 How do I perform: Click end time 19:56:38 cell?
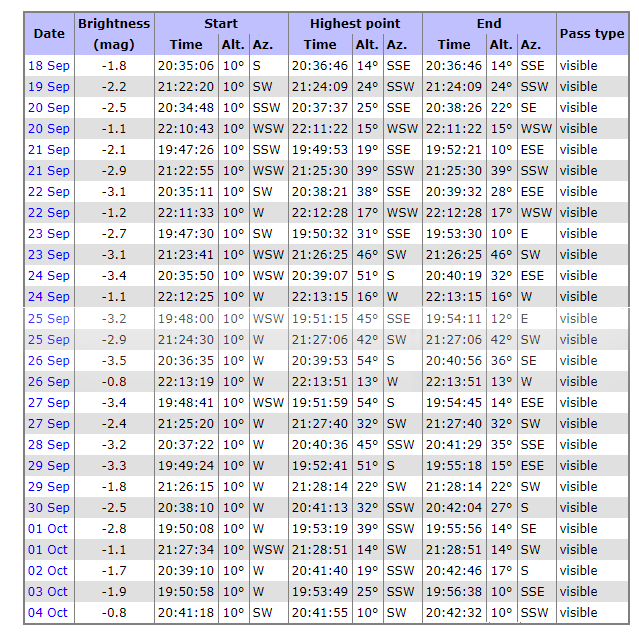(x=454, y=592)
